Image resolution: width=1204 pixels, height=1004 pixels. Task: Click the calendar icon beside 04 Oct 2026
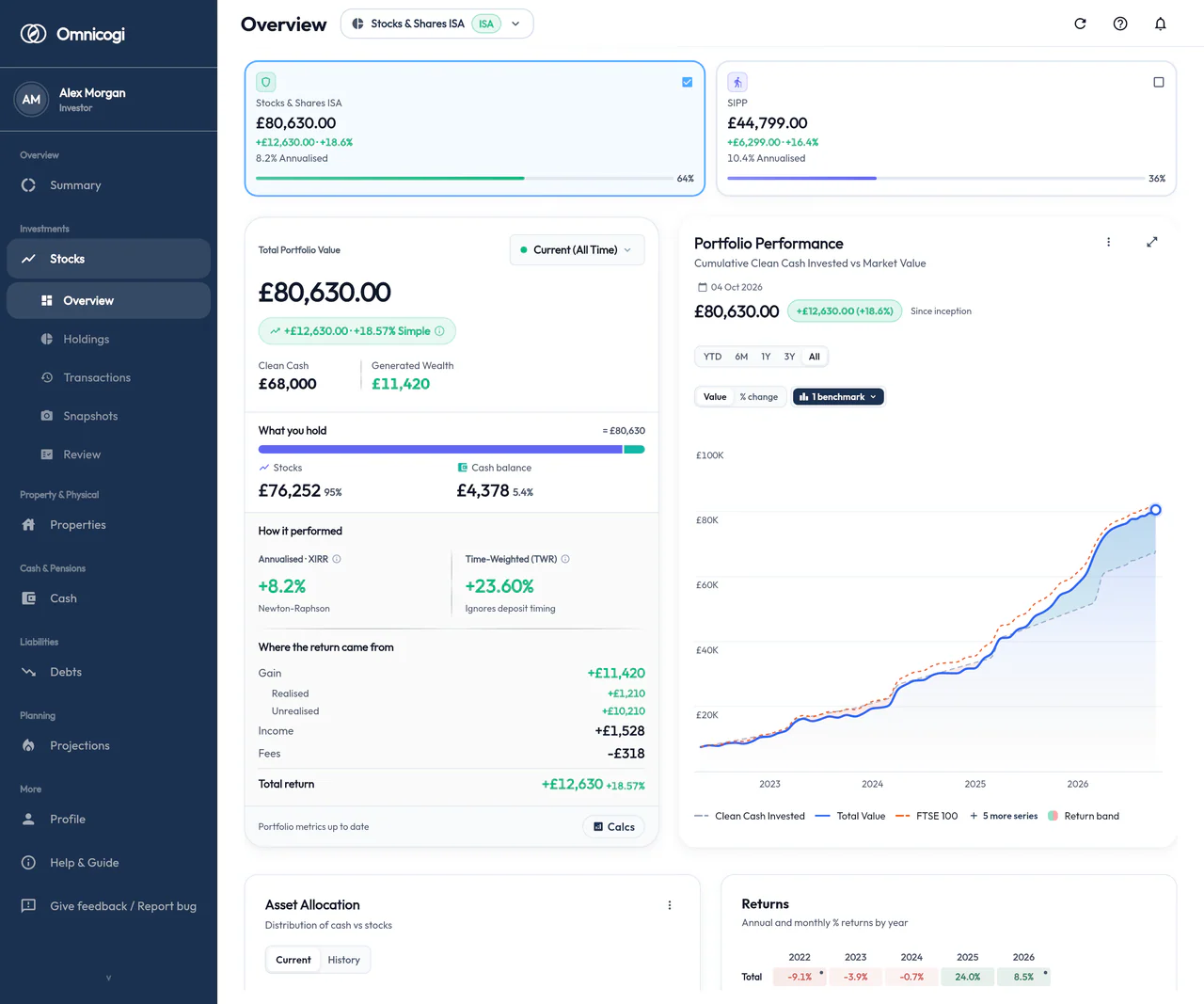pyautogui.click(x=702, y=287)
